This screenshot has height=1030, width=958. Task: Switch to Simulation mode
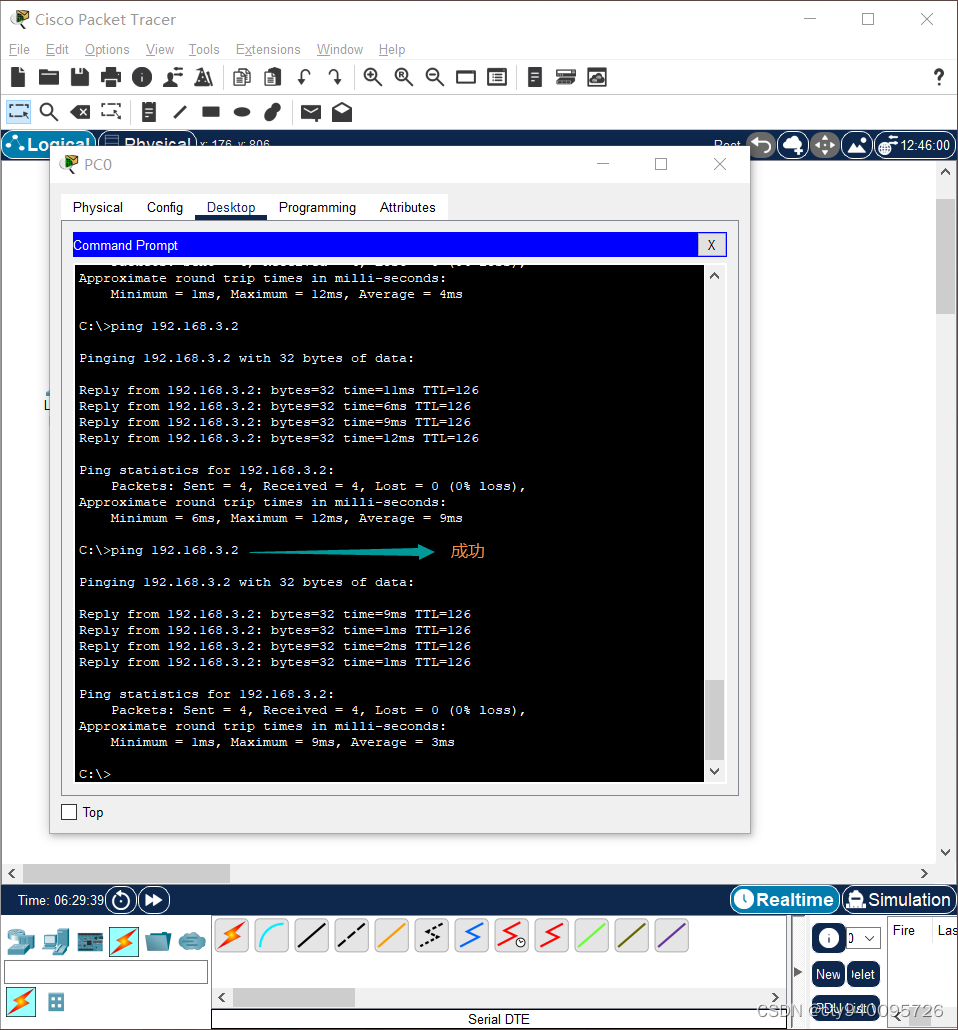point(899,899)
